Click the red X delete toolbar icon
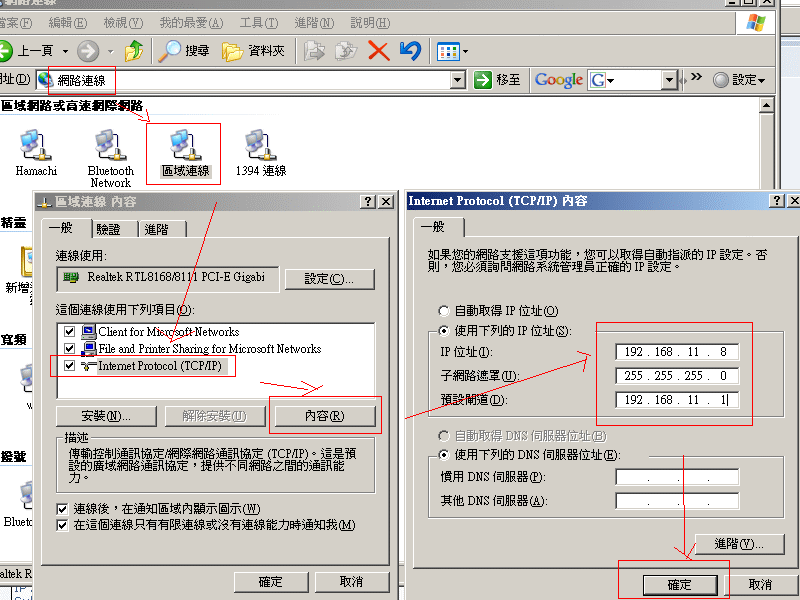This screenshot has width=800, height=600. 378,50
